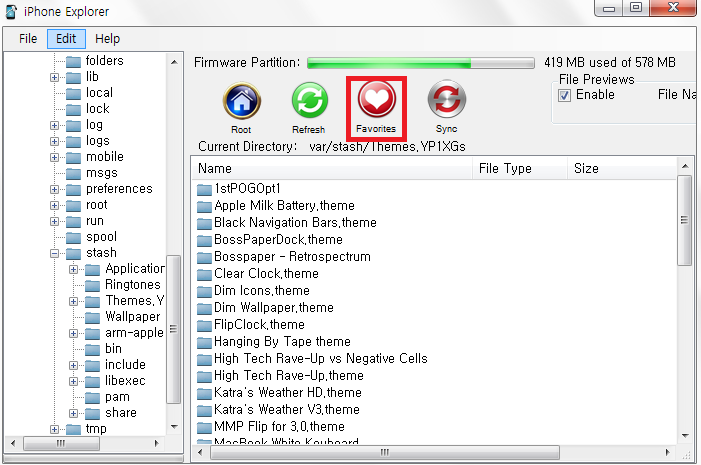Viewport: 701px width, 465px height.
Task: Go to Root directory icon
Action: click(x=241, y=101)
